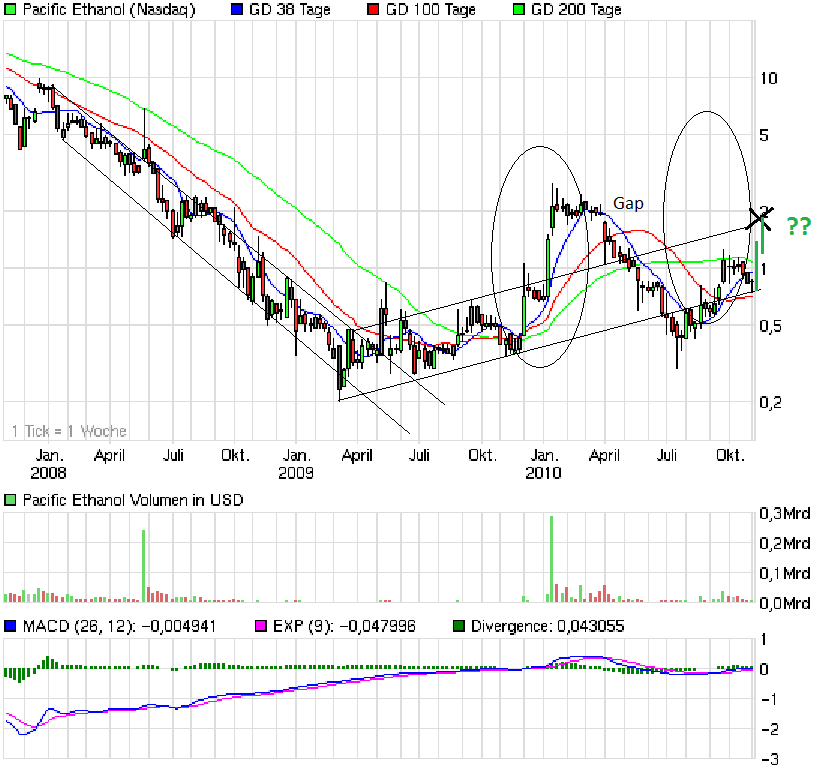The width and height of the screenshot is (817, 771).
Task: Select the 'GD 38 Tage' legend label
Action: 290,10
